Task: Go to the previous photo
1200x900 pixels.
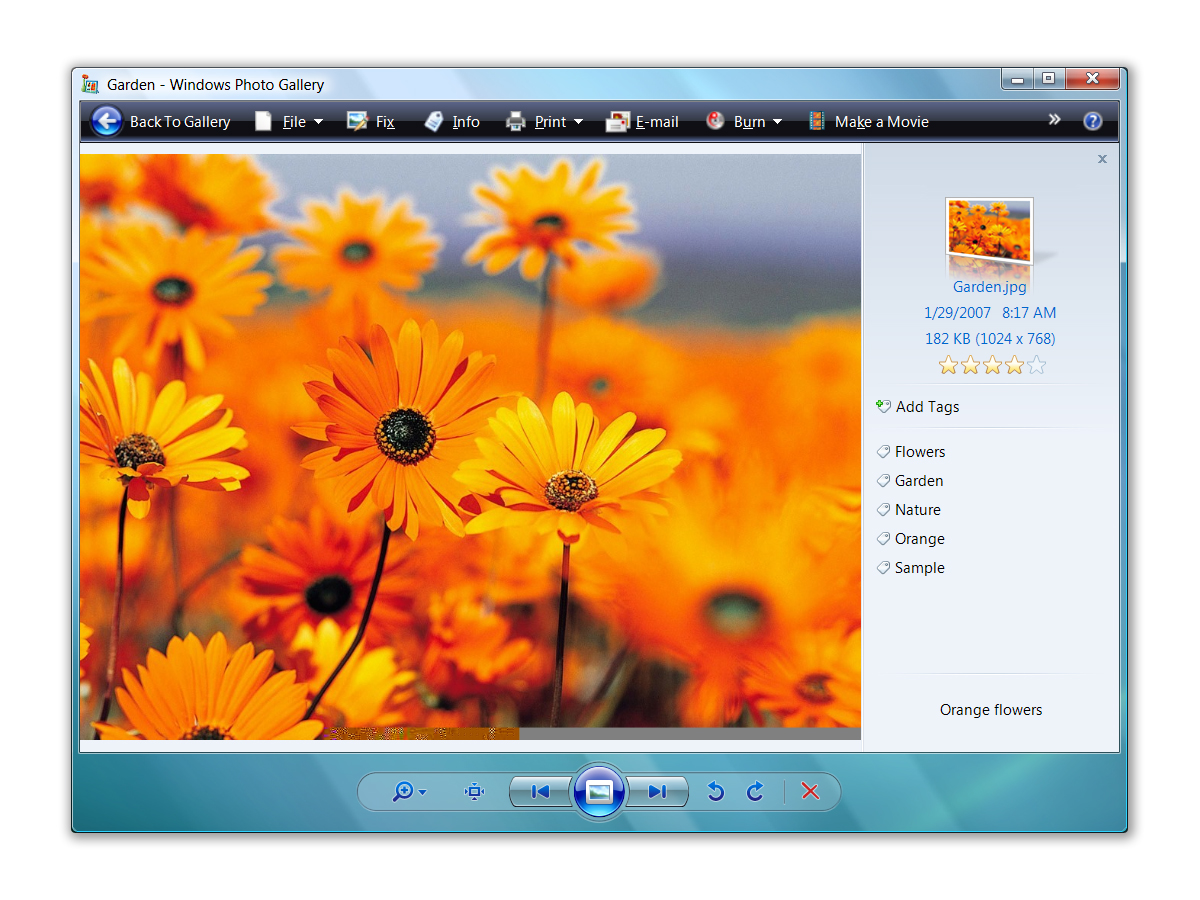Action: 540,792
